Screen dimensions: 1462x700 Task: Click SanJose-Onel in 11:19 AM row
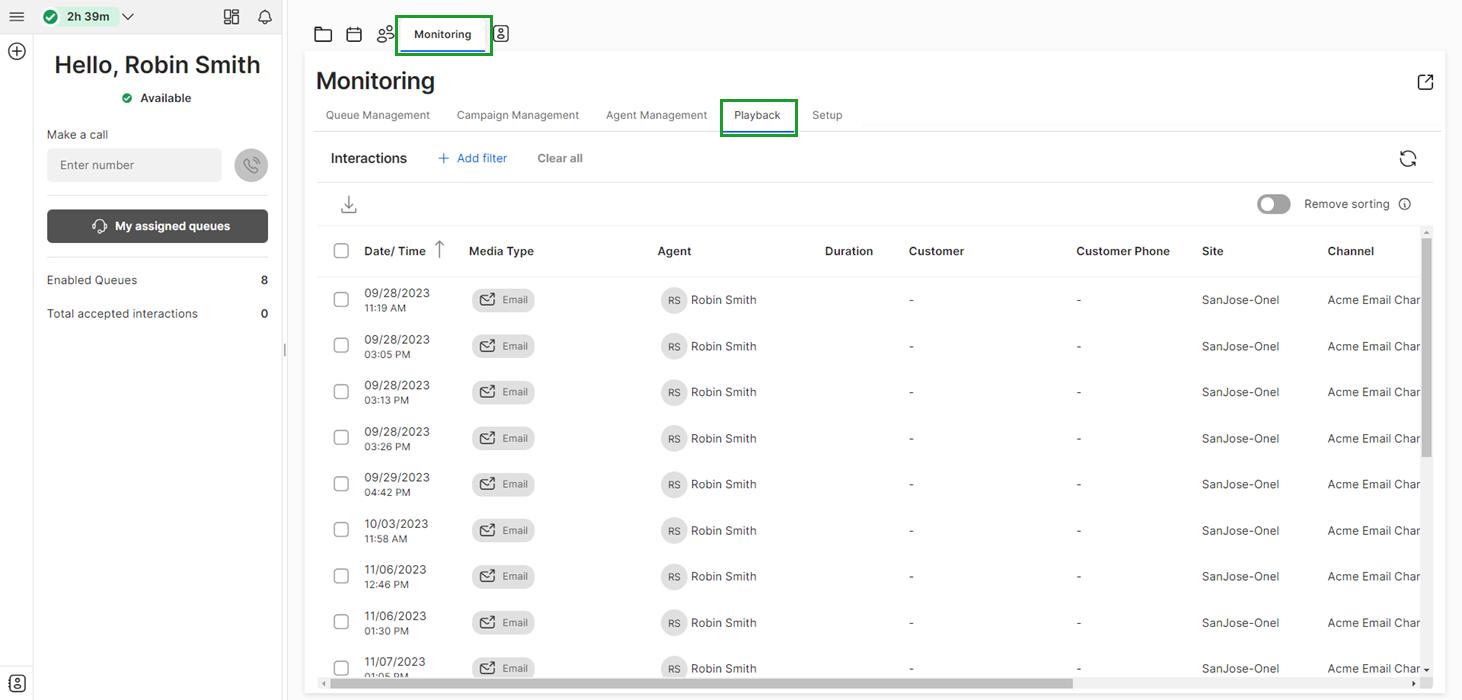[1240, 300]
